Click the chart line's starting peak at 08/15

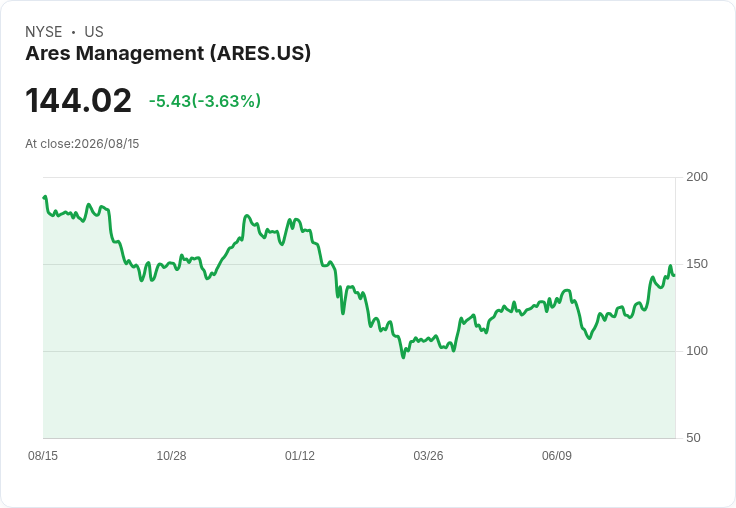click(x=45, y=197)
